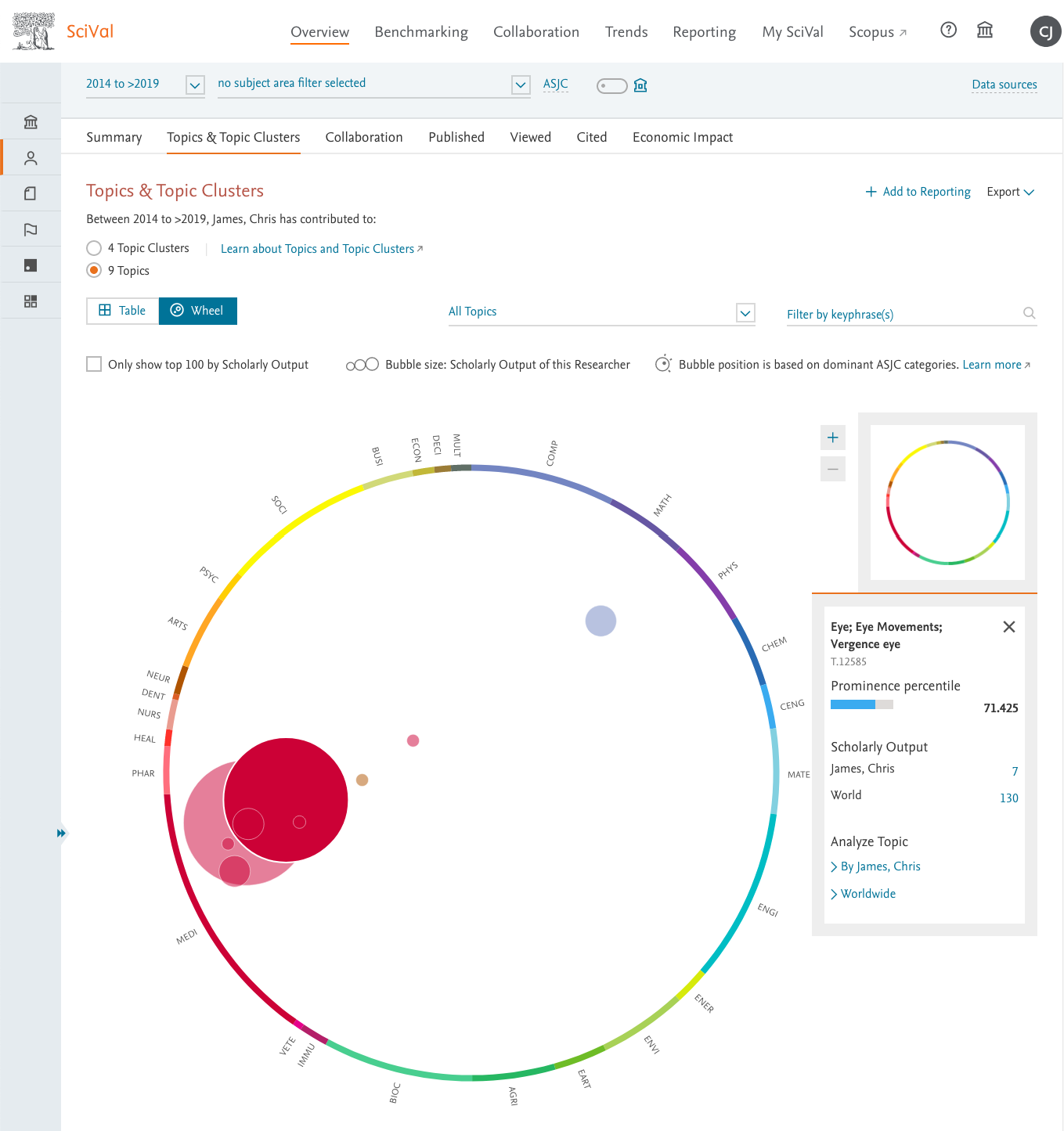Open the Publication Sets document sidebar icon

click(31, 193)
